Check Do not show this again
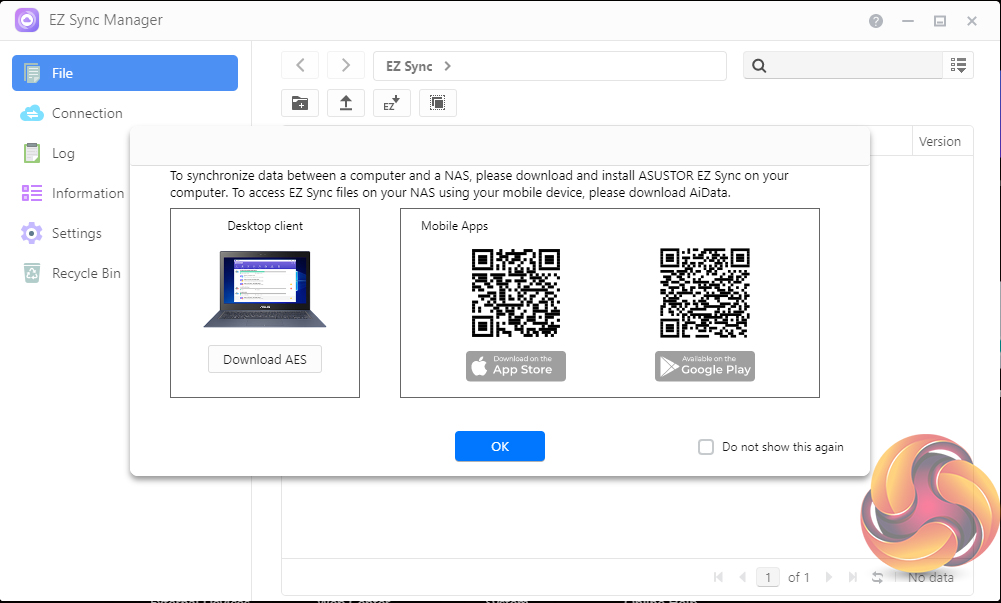The height and width of the screenshot is (603, 1001). (705, 447)
